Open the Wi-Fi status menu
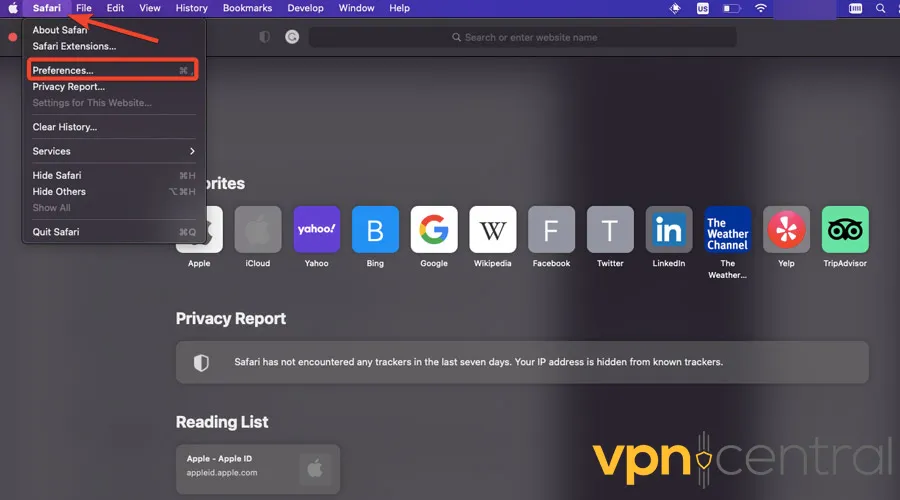Image resolution: width=900 pixels, height=500 pixels. coord(761,8)
